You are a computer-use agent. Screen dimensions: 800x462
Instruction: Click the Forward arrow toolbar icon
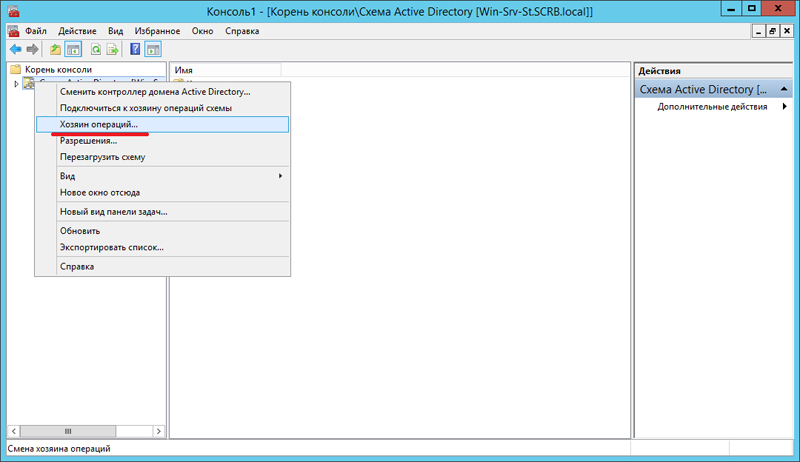pos(33,49)
